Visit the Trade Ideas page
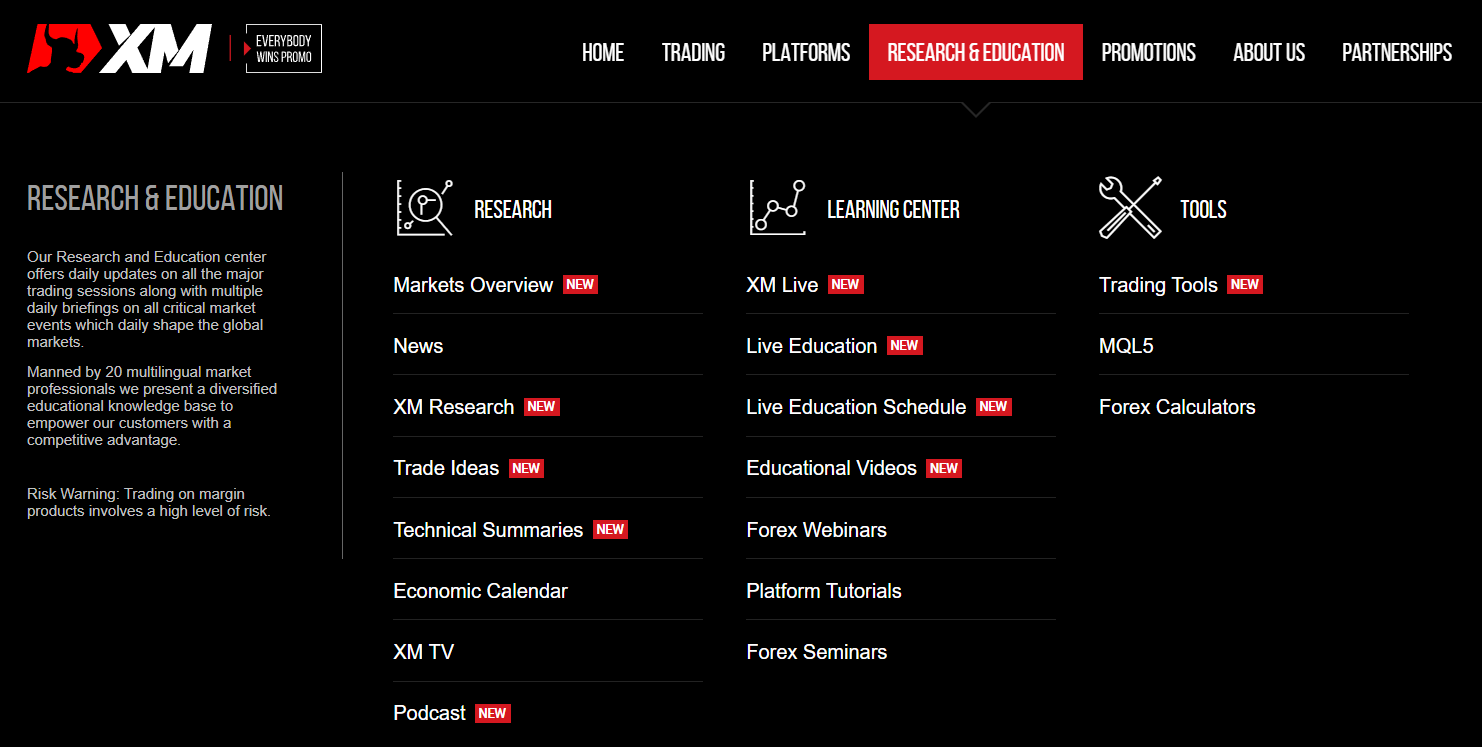This screenshot has height=747, width=1482. [x=446, y=468]
